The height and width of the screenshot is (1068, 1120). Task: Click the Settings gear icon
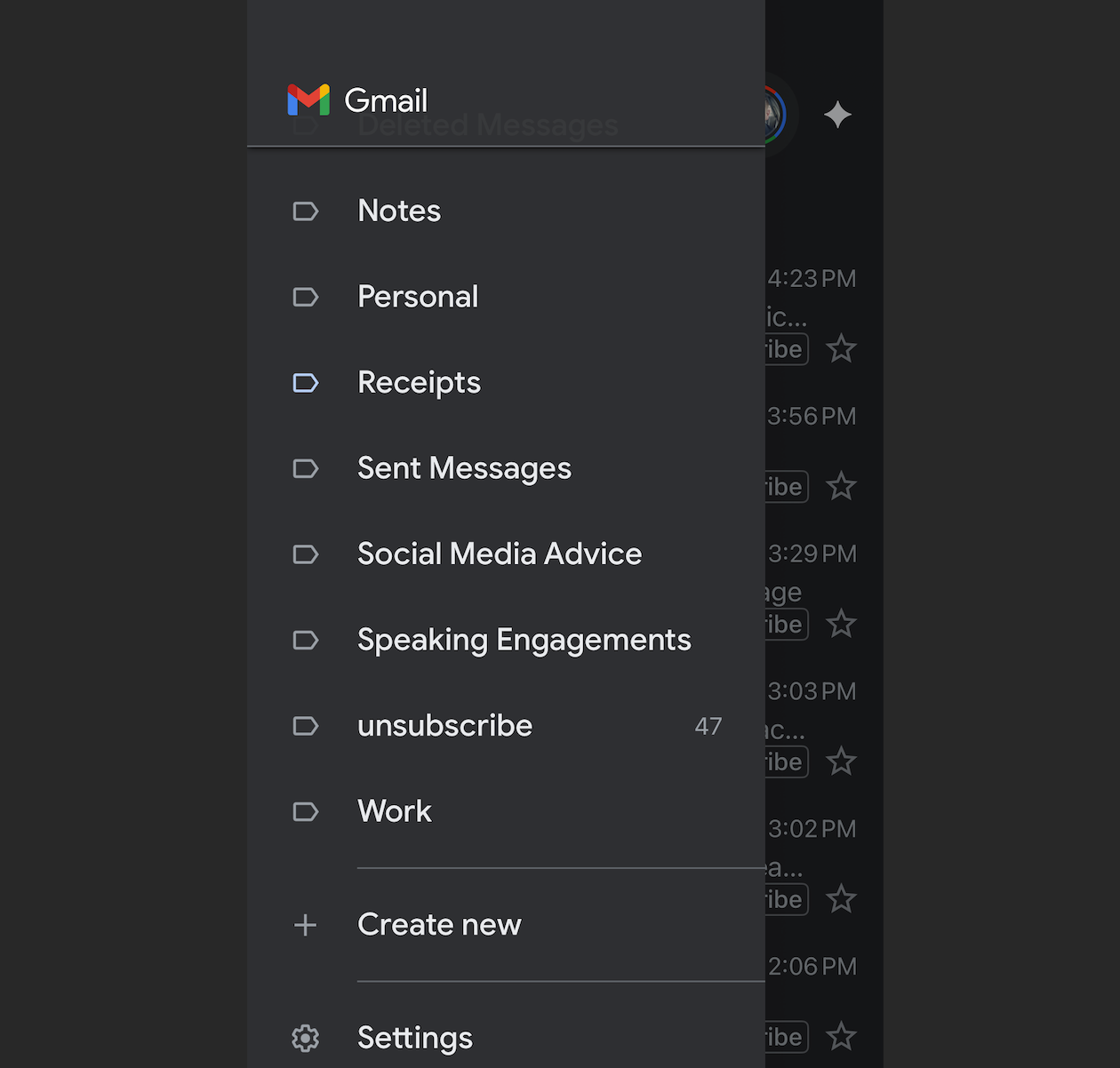305,1038
